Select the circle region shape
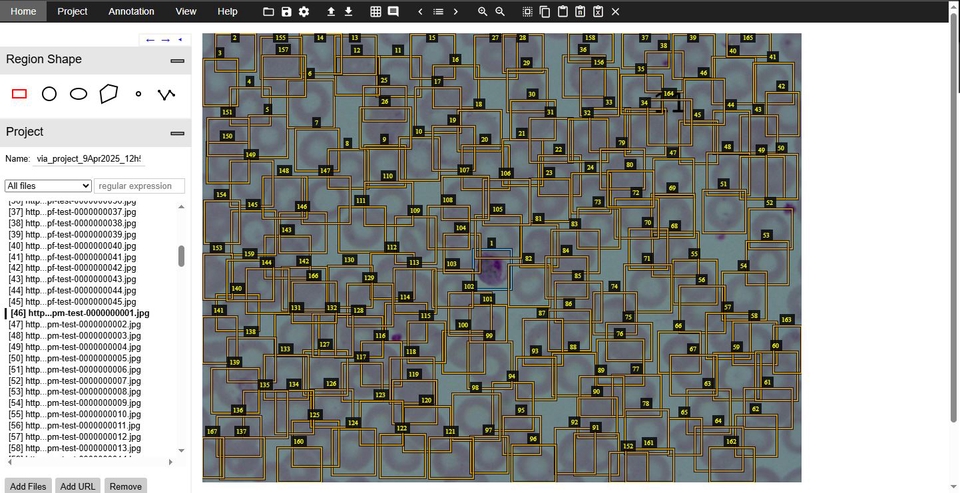The width and height of the screenshot is (960, 493). click(x=49, y=94)
